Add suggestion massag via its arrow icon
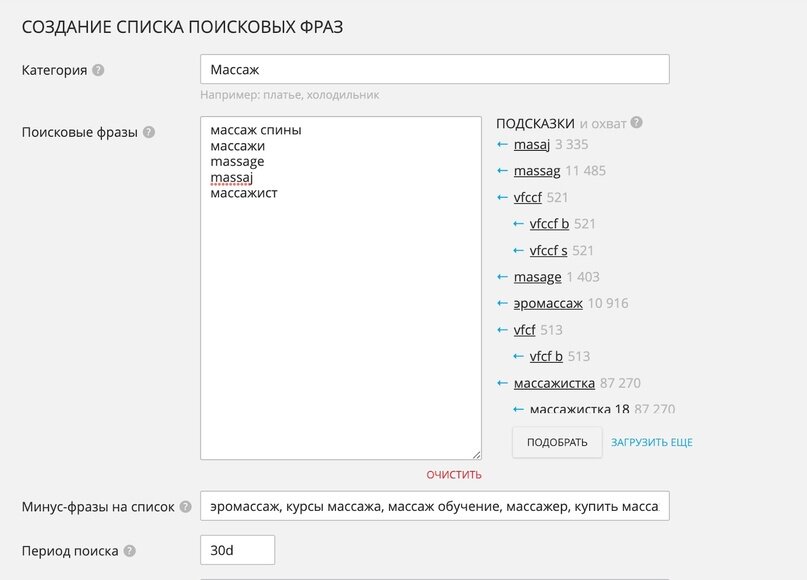 503,171
